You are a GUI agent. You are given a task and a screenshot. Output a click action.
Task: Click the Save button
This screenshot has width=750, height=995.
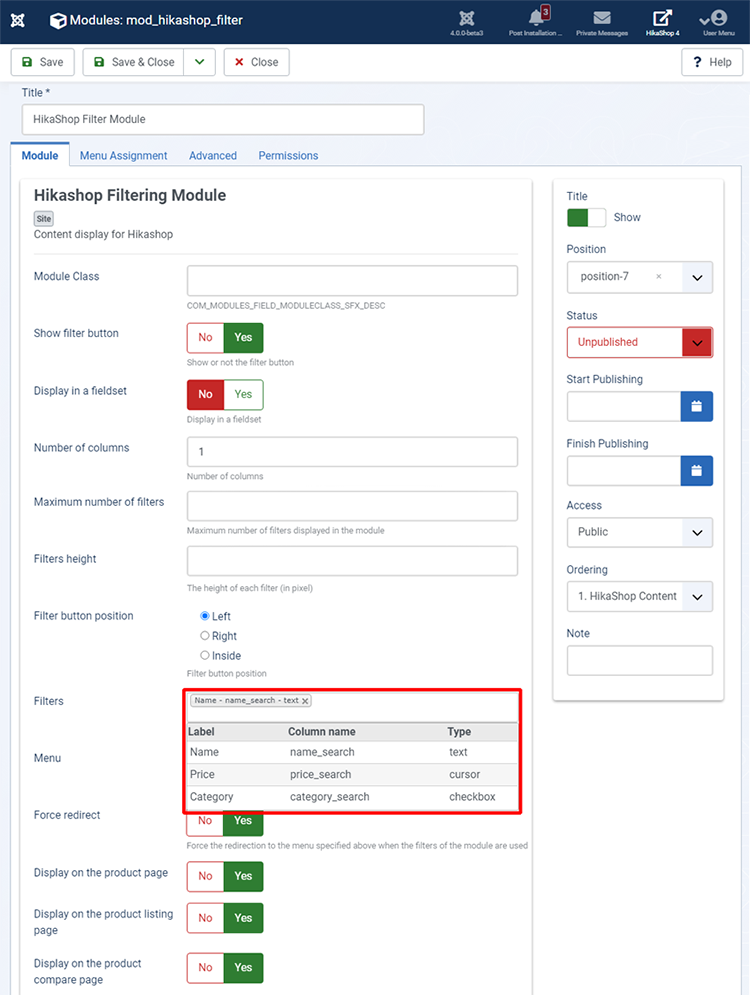43,62
